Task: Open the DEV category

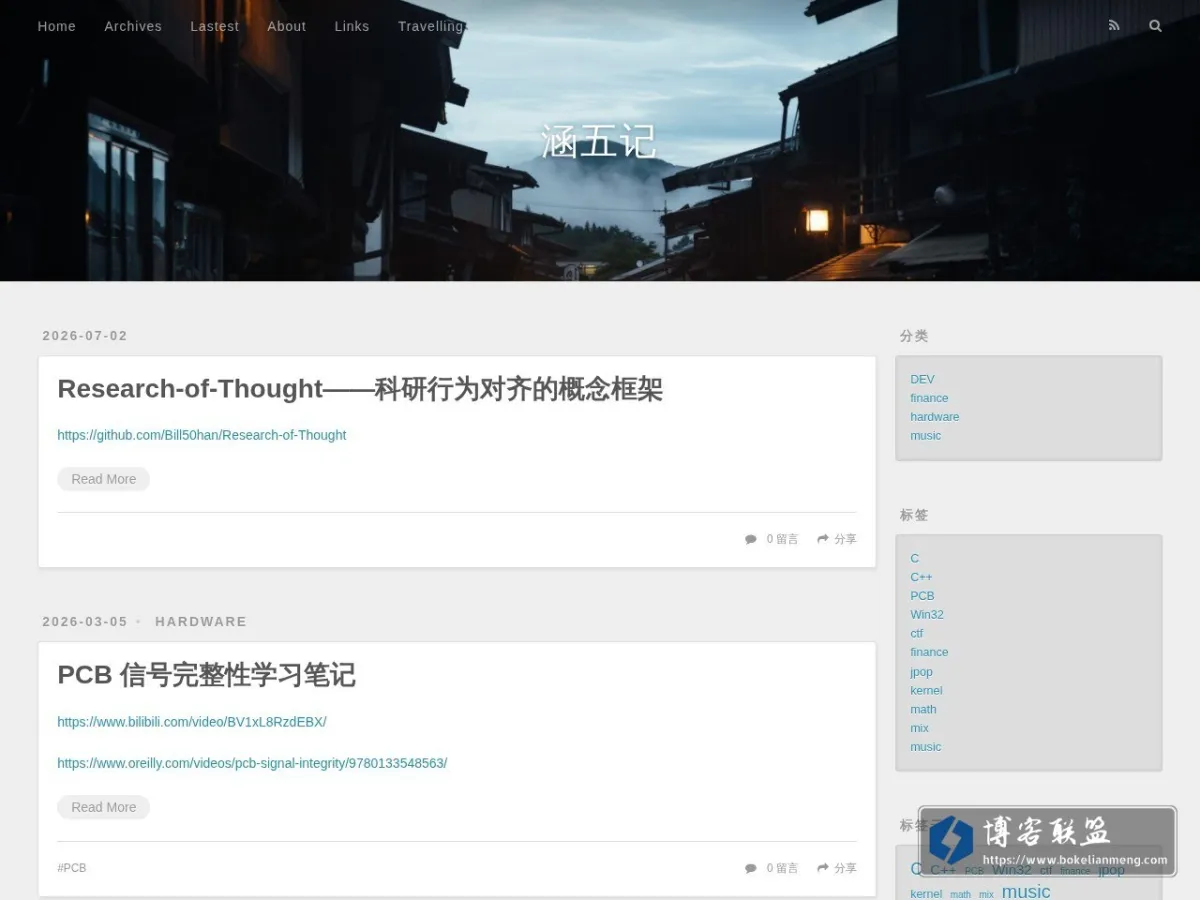Action: [922, 379]
